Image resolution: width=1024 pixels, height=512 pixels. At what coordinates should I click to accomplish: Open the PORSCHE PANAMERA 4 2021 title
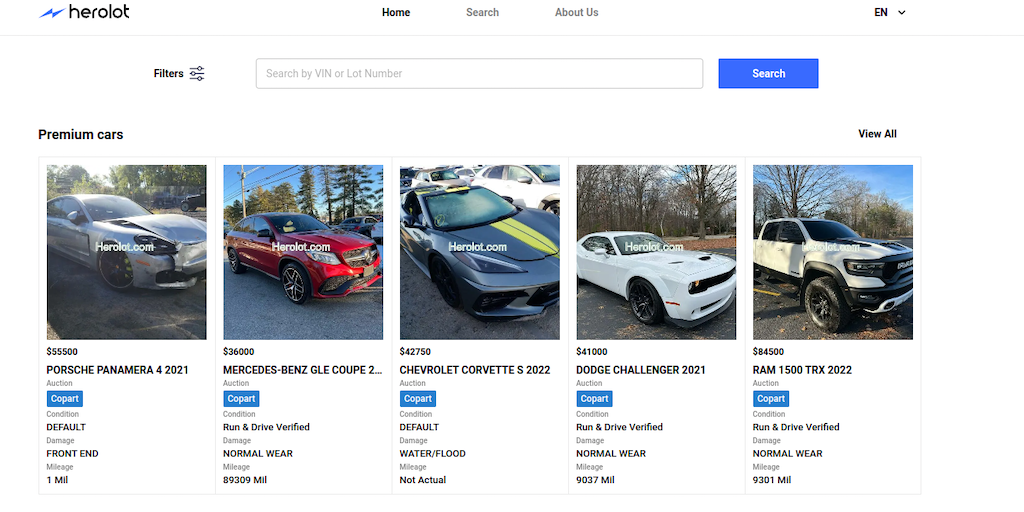118,370
